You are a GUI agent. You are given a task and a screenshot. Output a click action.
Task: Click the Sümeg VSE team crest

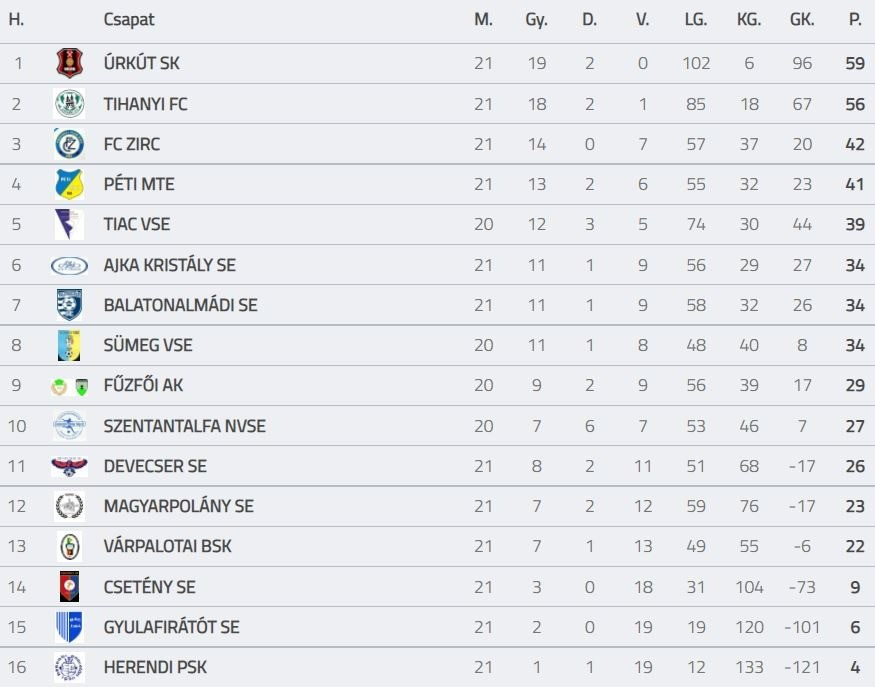69,345
